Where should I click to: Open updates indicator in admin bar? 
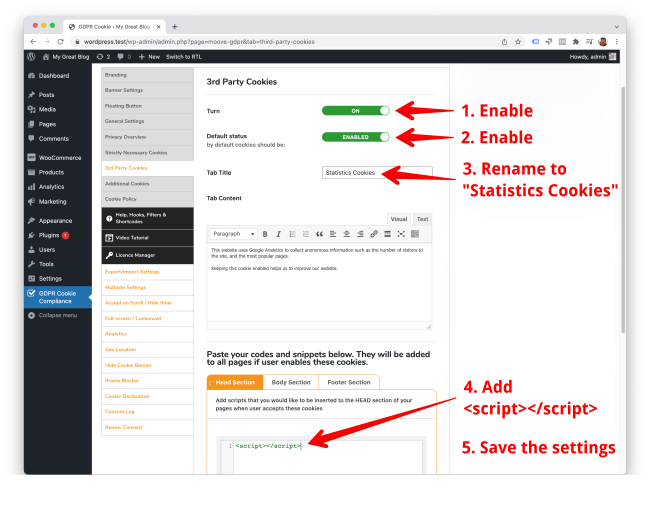(103, 57)
